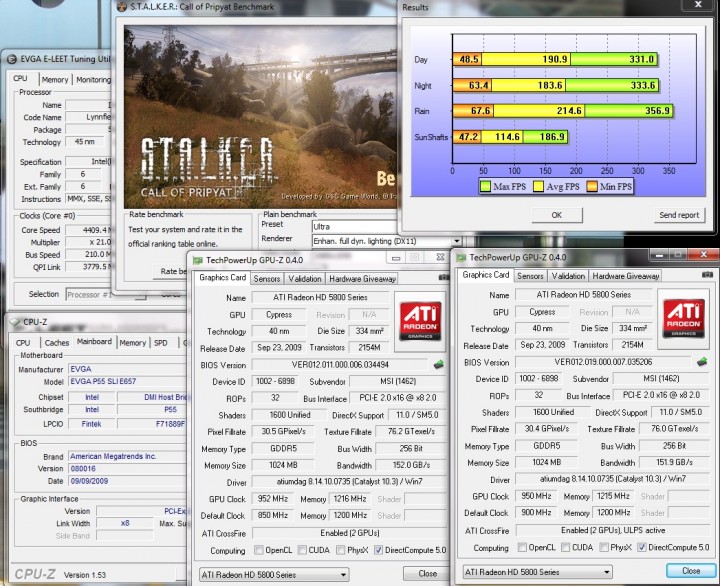Toggle OpenCL checkbox in left GPU-Z window

[x=259, y=550]
